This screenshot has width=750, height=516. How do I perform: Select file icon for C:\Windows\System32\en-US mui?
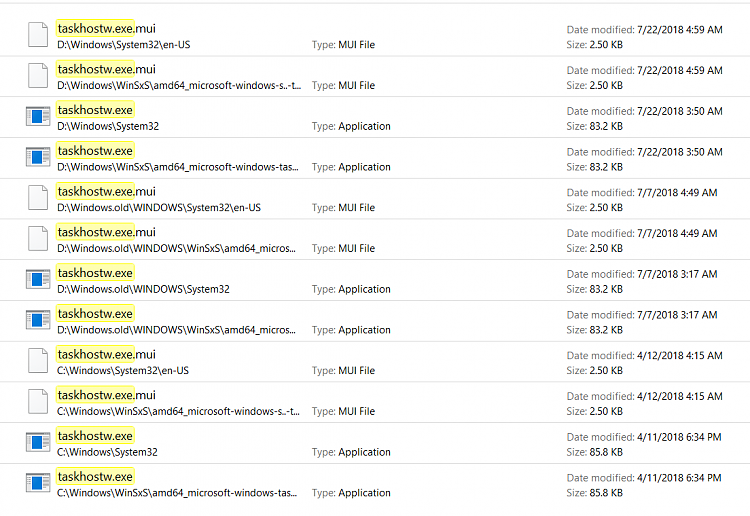(38, 361)
